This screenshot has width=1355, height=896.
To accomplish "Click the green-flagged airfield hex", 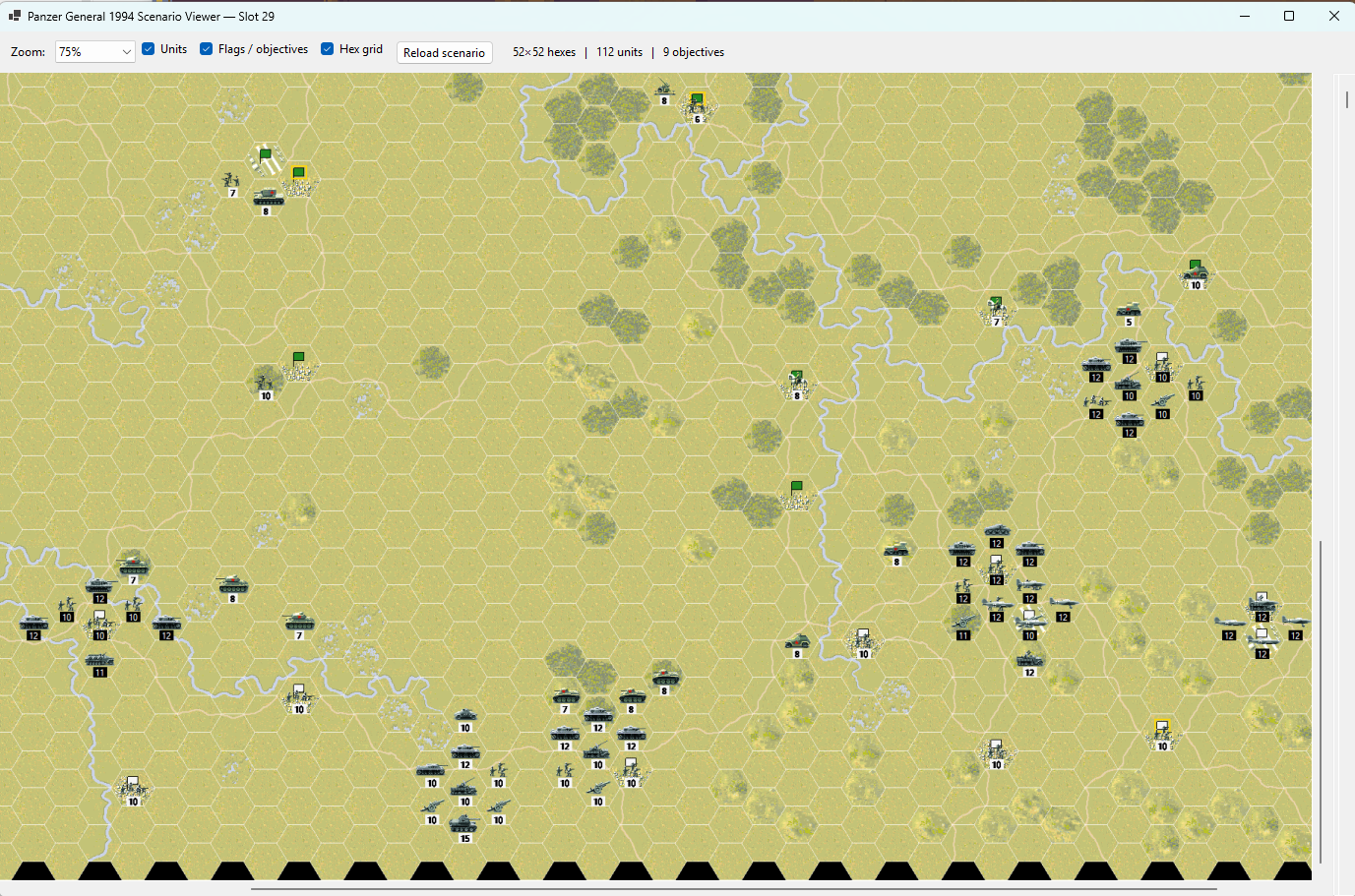I will coord(266,160).
